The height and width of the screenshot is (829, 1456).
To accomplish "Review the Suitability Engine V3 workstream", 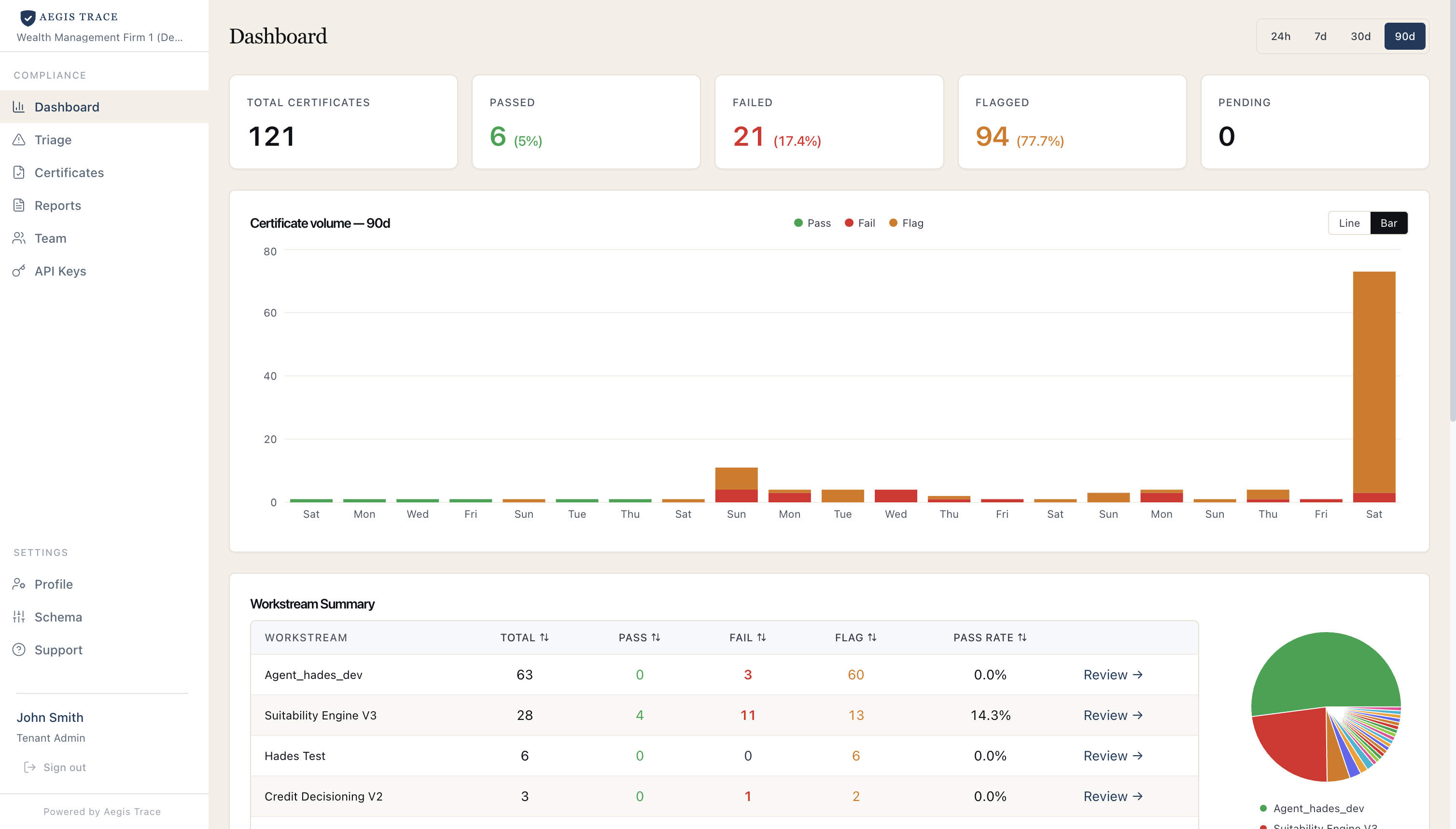I will pos(1113,715).
